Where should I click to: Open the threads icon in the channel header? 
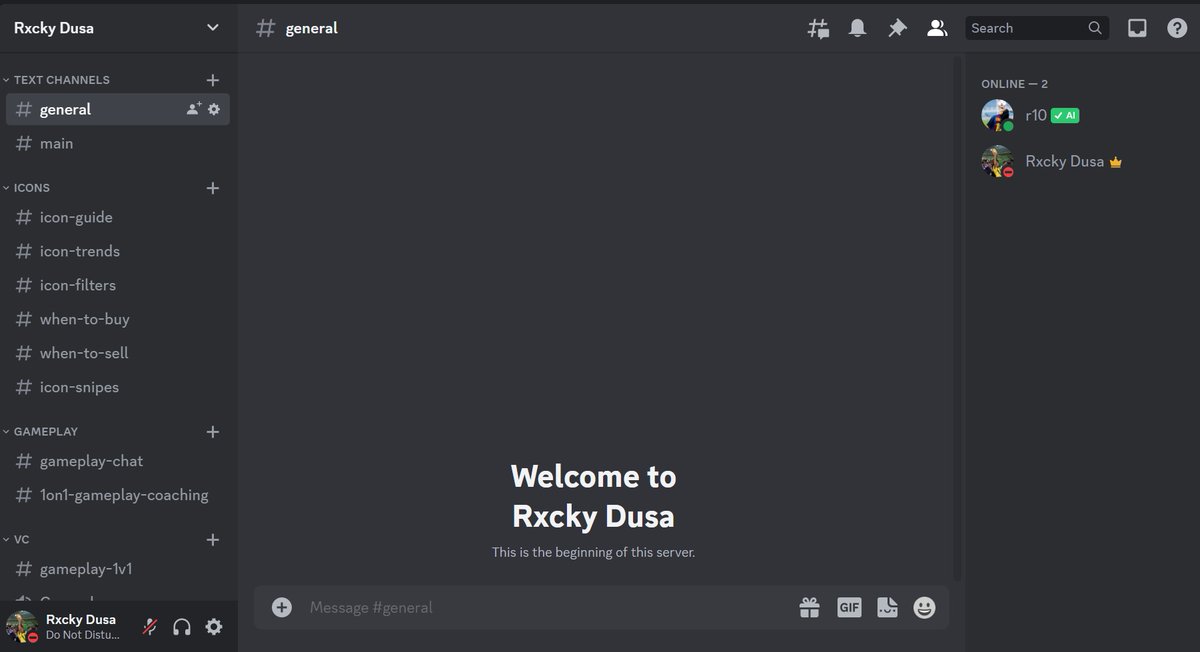pos(818,27)
